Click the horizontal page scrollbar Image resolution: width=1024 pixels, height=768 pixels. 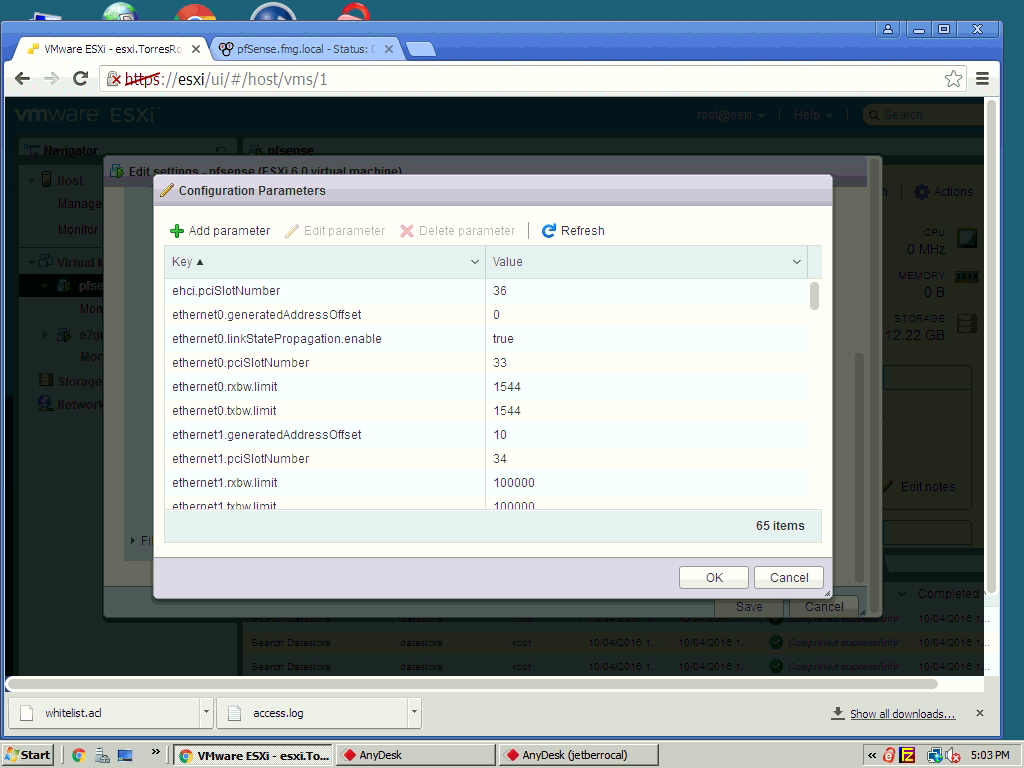(x=472, y=684)
